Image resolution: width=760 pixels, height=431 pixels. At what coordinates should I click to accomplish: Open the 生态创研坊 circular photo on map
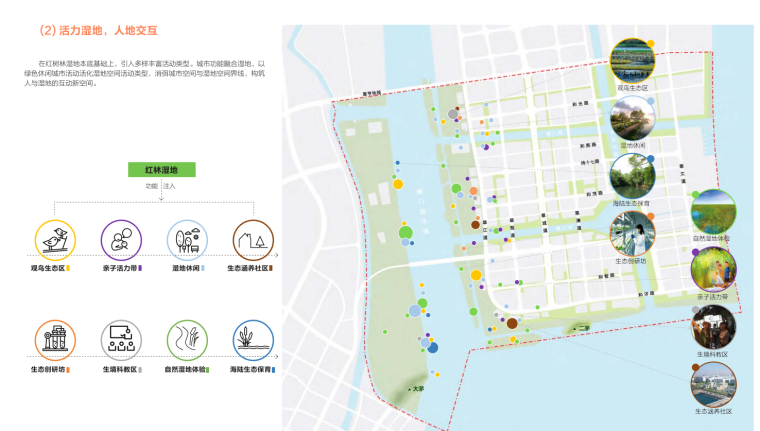point(632,233)
